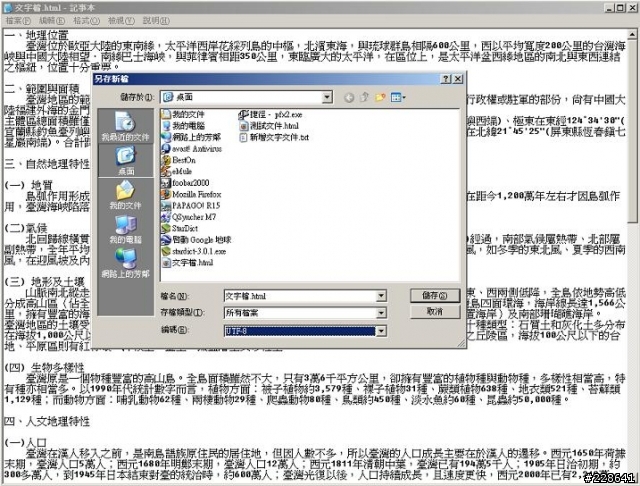Viewport: 640px width, 486px height.
Task: Select 測試文件.html file
Action: (269, 126)
